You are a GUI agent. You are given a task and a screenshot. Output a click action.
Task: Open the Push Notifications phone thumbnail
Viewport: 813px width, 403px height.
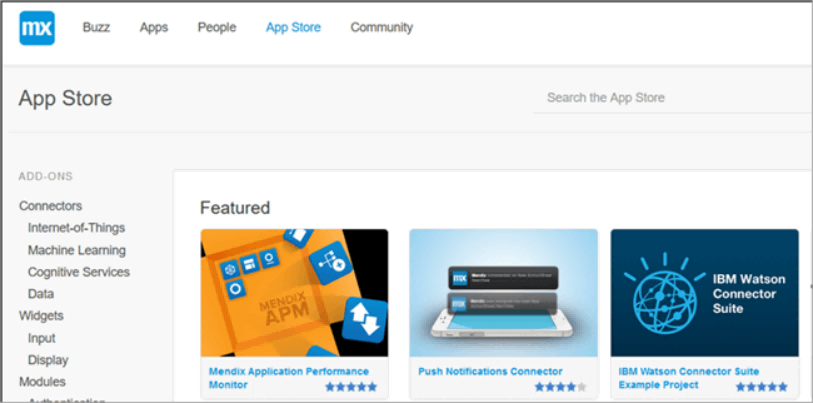coord(503,293)
